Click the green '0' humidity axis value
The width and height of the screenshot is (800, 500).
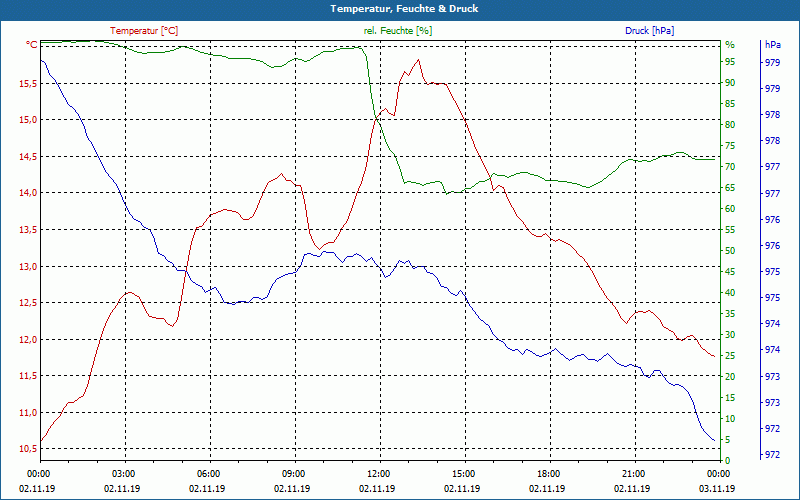coord(728,461)
